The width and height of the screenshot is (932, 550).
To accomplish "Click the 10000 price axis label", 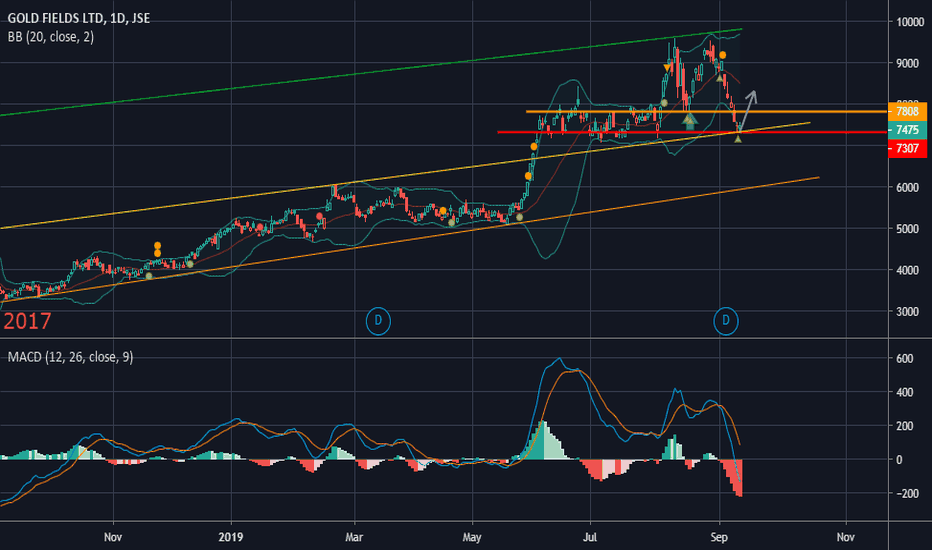I will pos(910,22).
